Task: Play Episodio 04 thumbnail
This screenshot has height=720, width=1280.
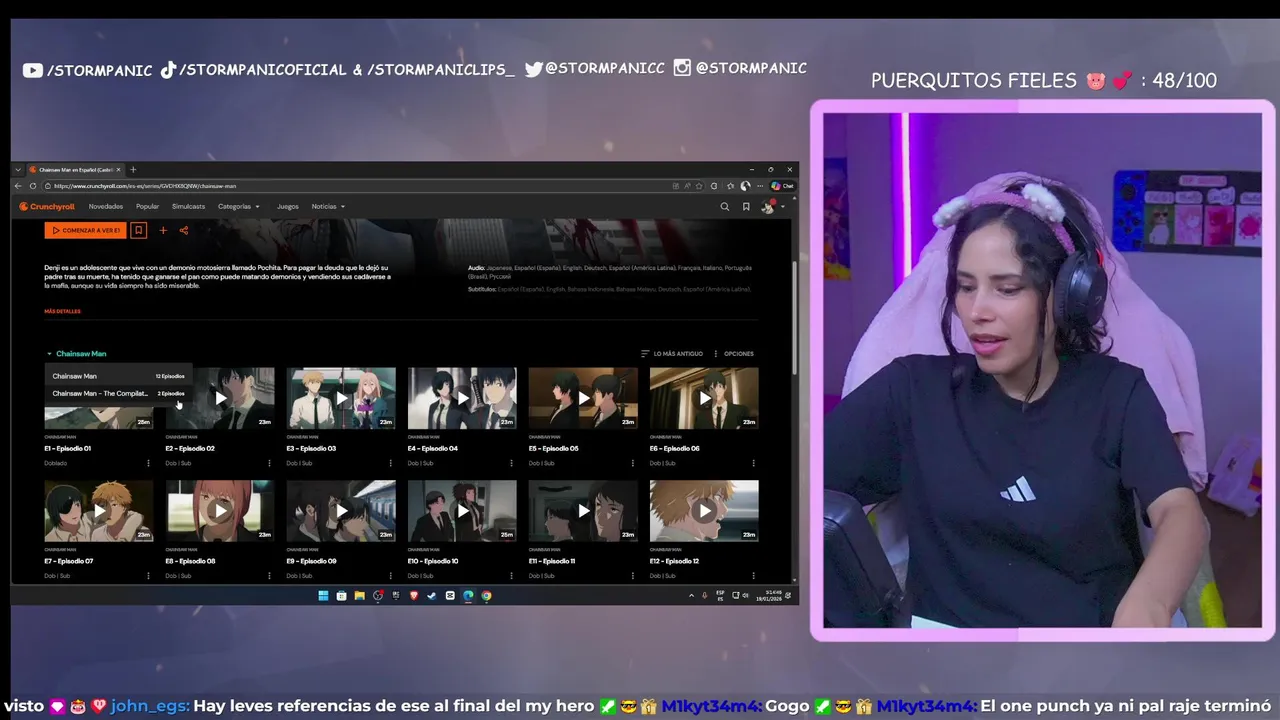Action: pos(462,398)
